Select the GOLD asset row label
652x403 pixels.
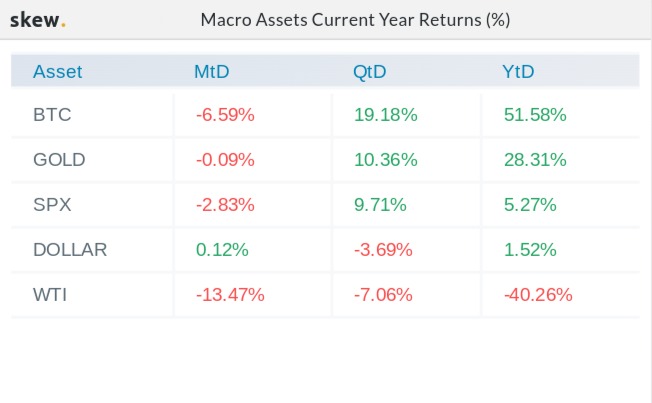59,160
